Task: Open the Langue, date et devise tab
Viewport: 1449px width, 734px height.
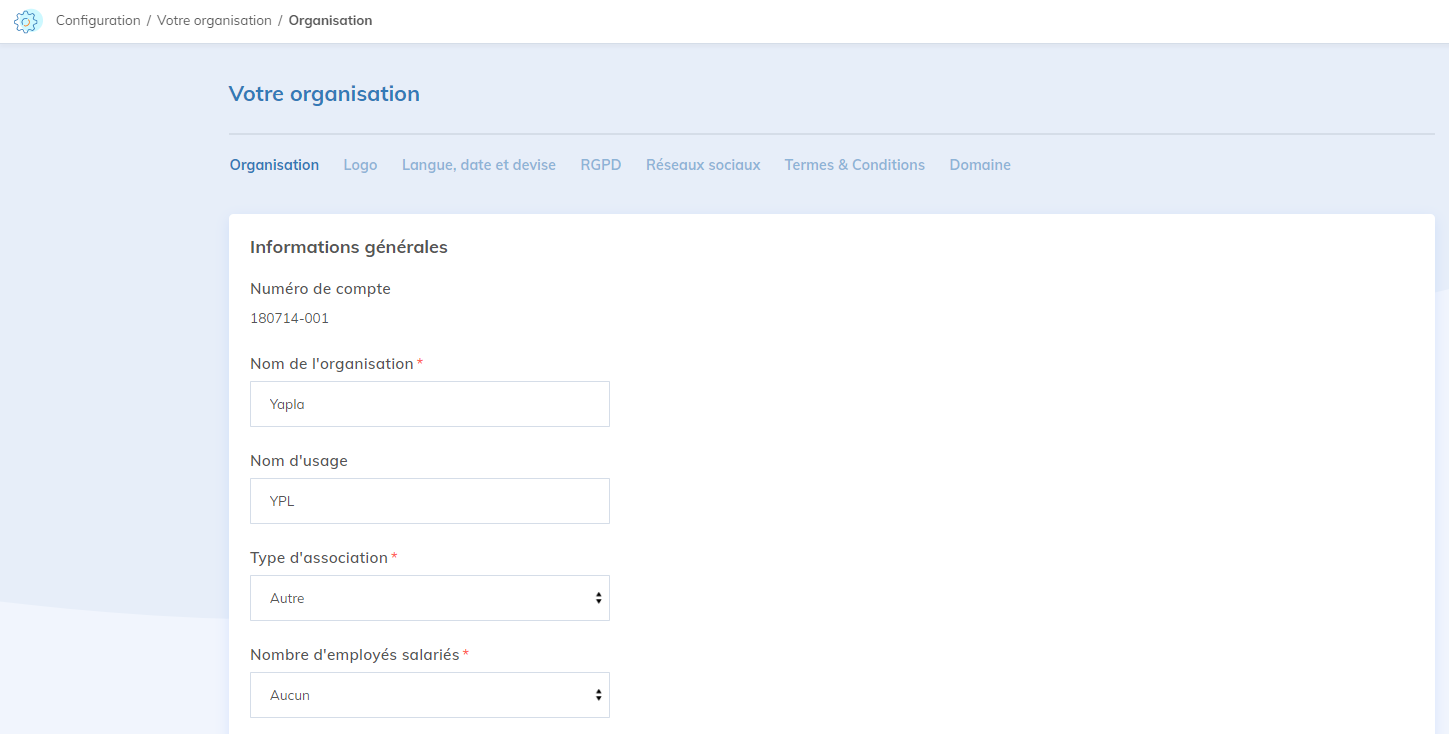Action: [x=478, y=165]
